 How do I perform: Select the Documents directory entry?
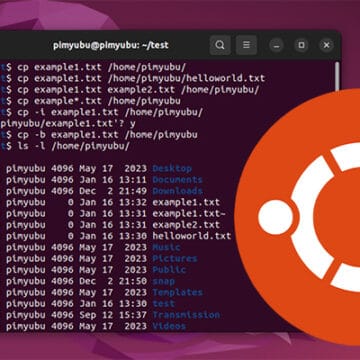click(177, 180)
